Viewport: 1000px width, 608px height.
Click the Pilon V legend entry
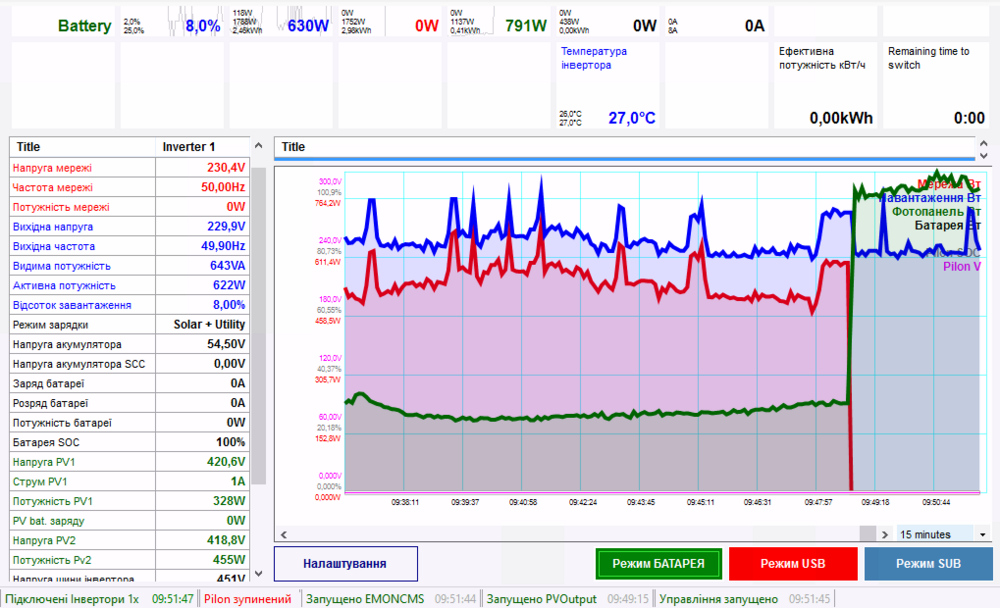961,267
